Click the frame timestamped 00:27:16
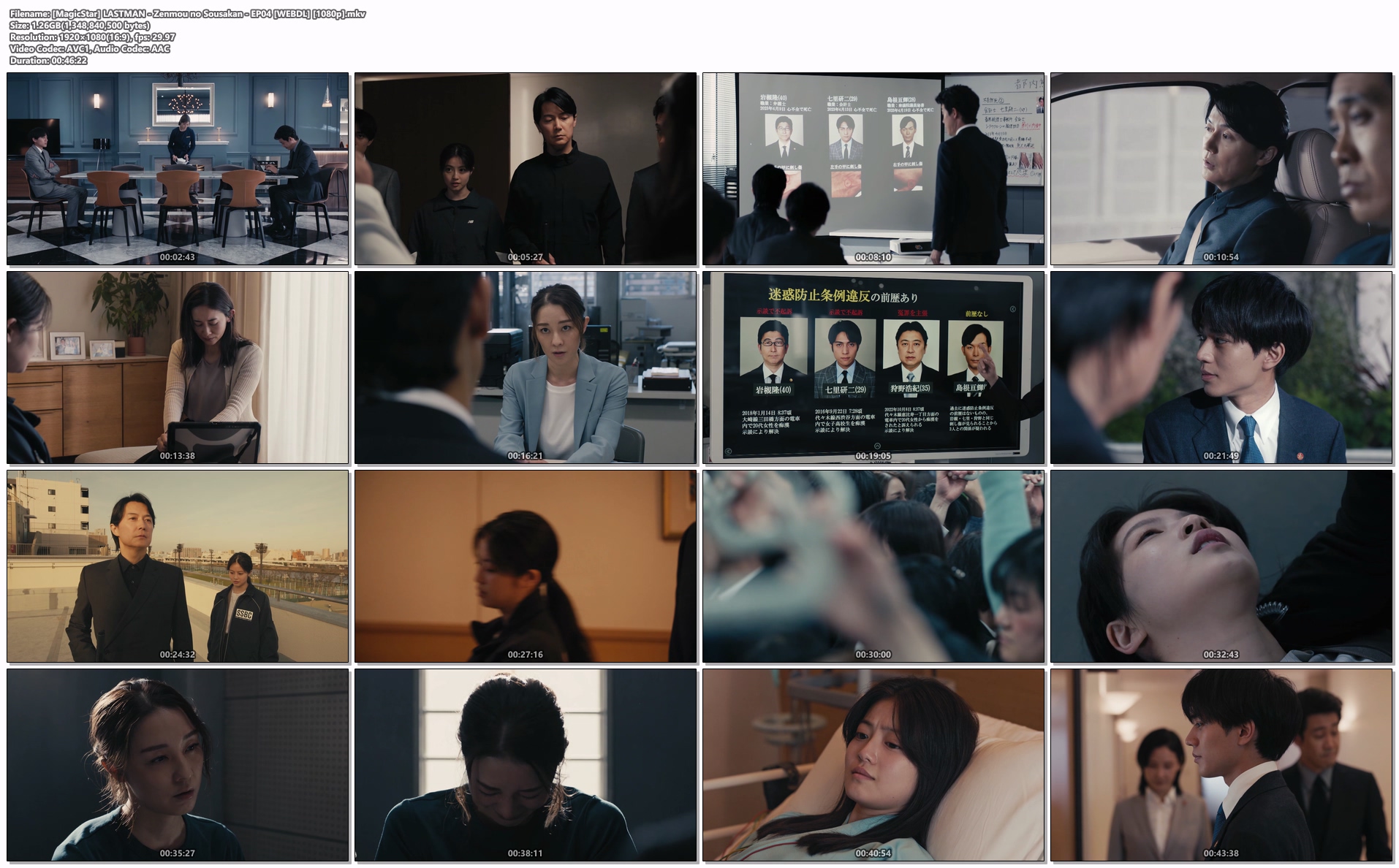Screen dimensions: 1399x868 click(x=526, y=566)
